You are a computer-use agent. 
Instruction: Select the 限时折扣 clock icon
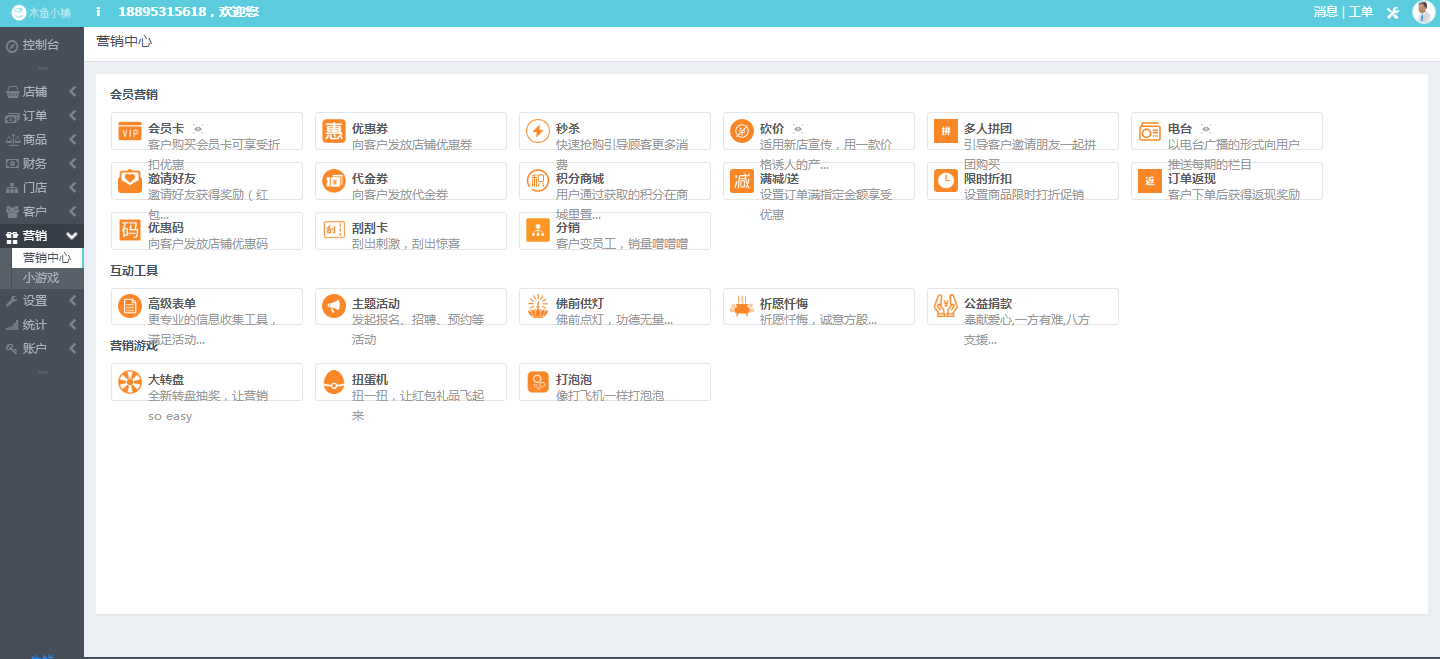coord(945,181)
